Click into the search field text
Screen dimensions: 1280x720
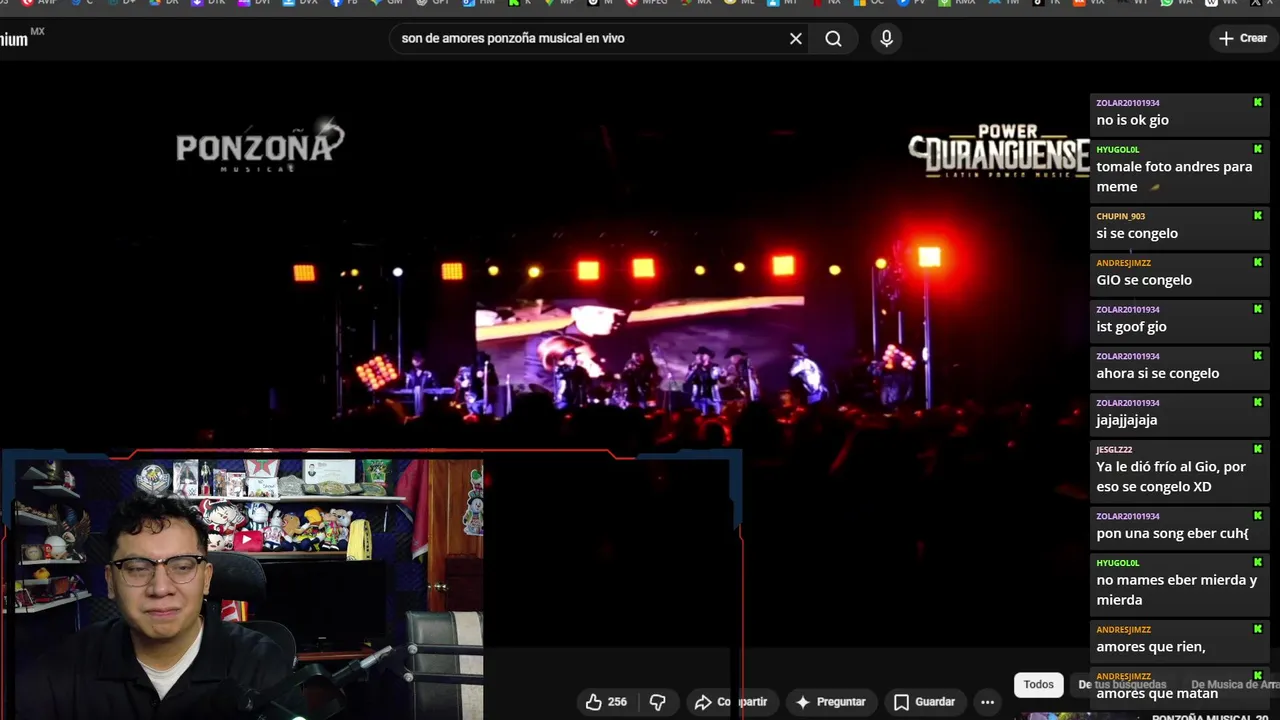513,39
